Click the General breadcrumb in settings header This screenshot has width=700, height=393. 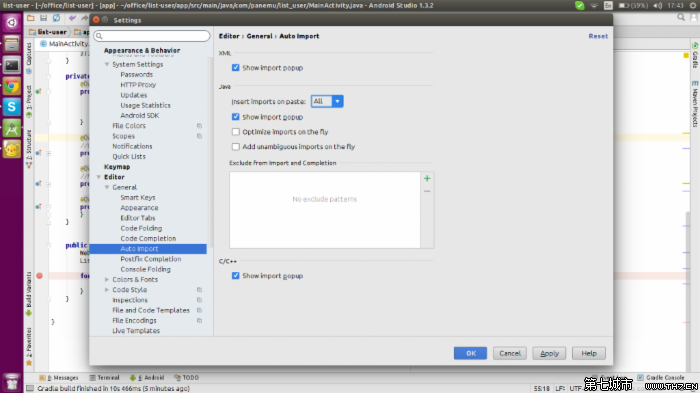pyautogui.click(x=259, y=36)
